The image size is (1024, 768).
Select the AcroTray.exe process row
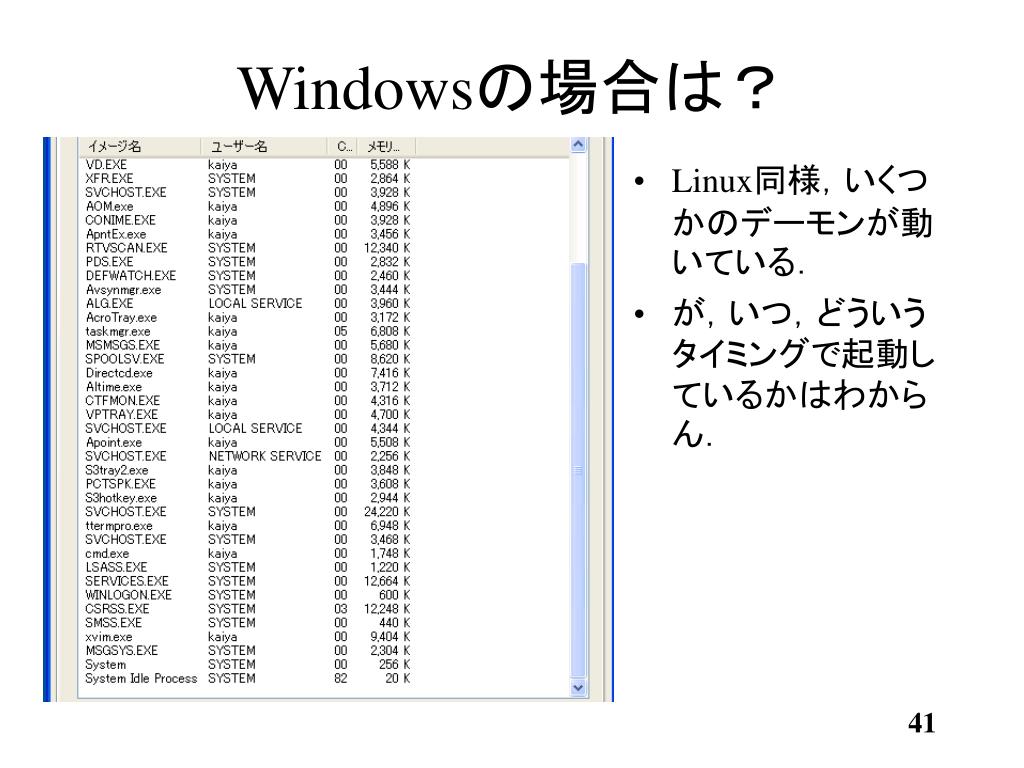coord(248,318)
